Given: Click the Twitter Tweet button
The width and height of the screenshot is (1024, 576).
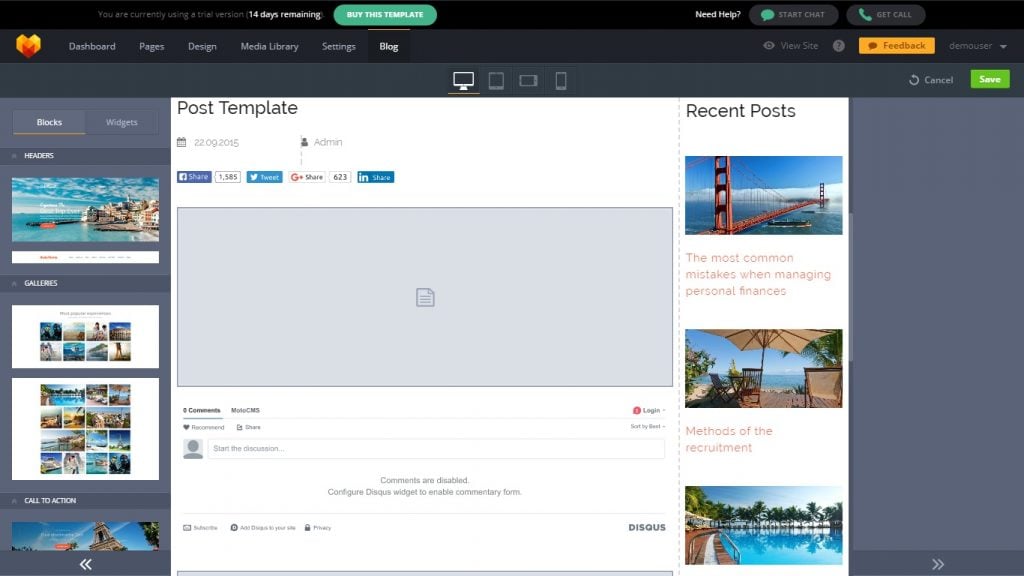Looking at the screenshot, I should [265, 177].
